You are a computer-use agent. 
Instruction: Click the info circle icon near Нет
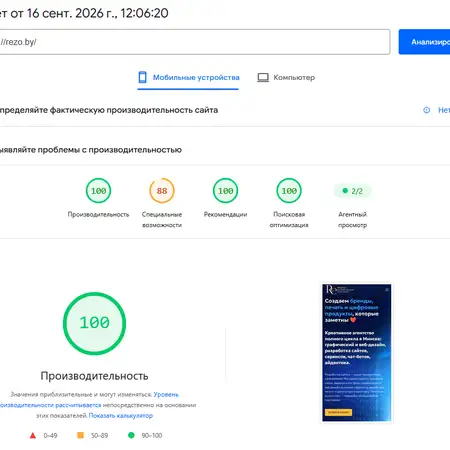pos(427,110)
